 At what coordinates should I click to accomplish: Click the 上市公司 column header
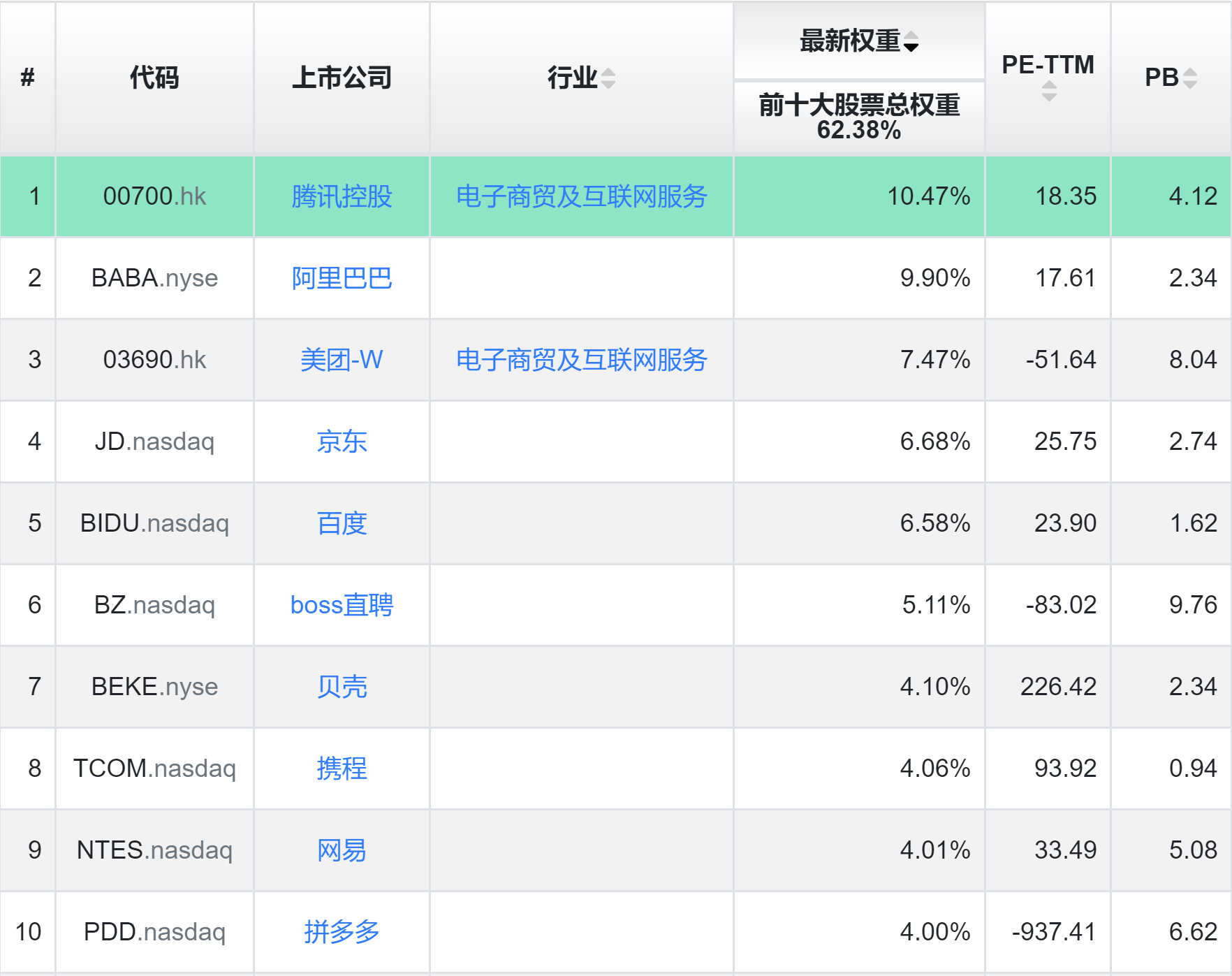click(x=342, y=78)
